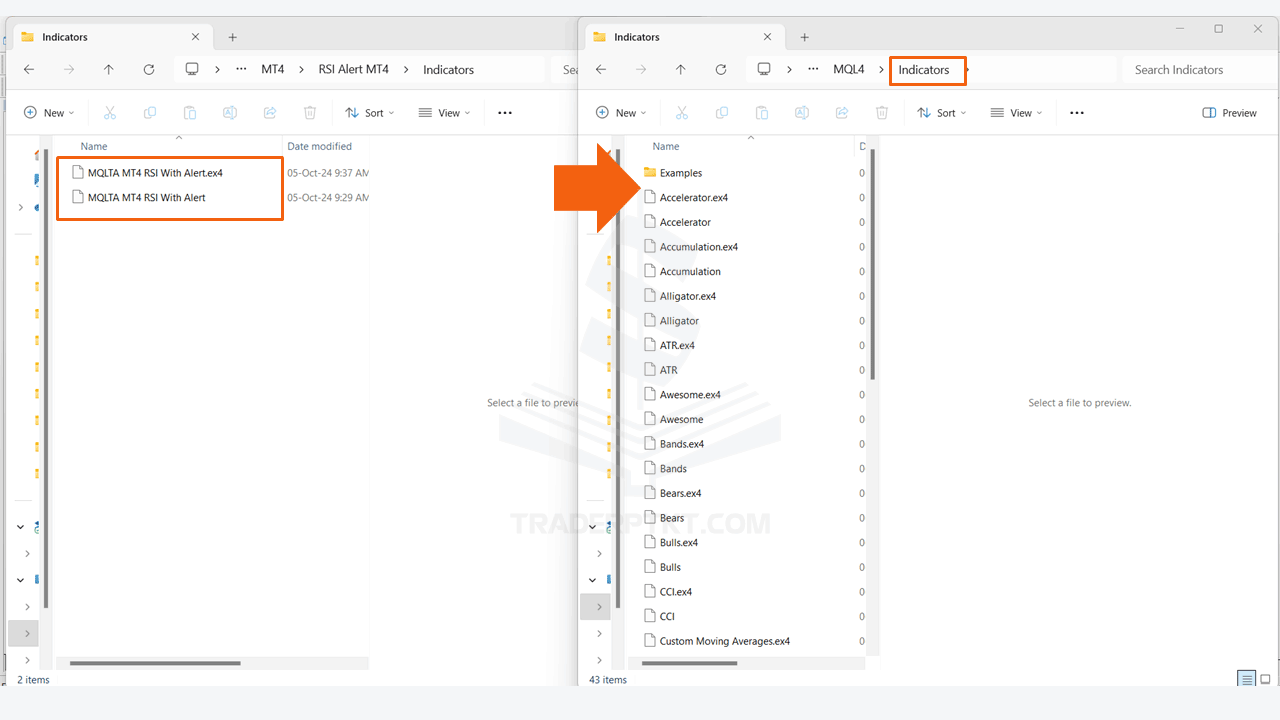Click Cut icon in left window toolbar

point(110,113)
